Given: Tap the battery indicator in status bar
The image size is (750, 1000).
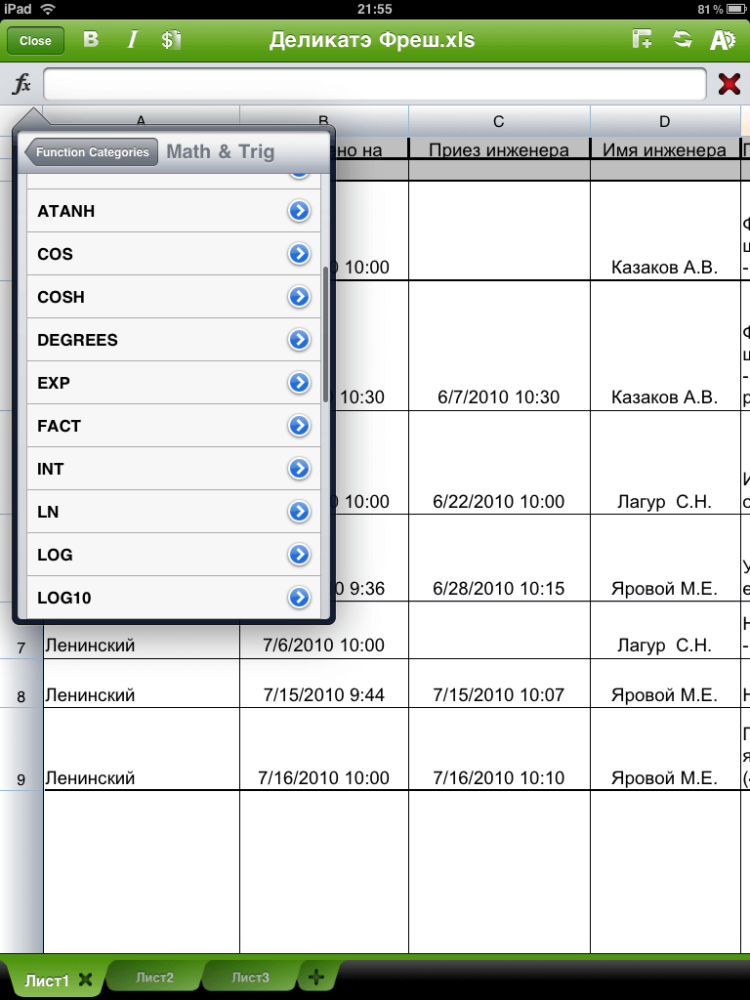Looking at the screenshot, I should point(737,9).
